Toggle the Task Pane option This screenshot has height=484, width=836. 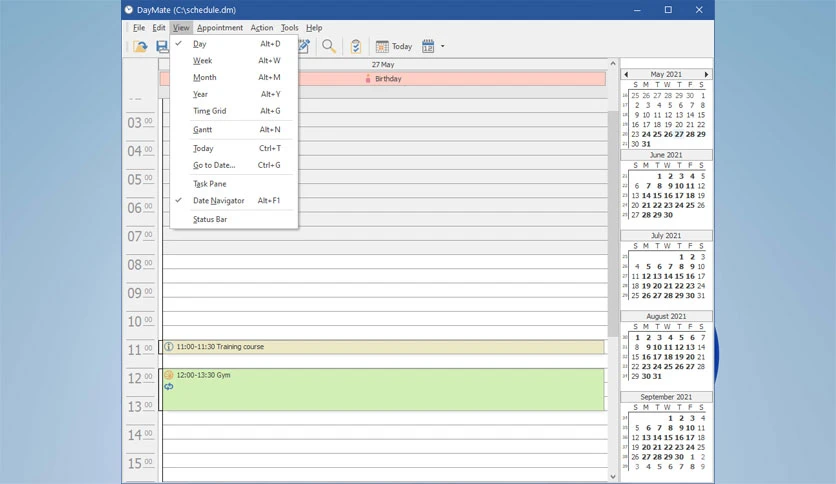[234, 184]
